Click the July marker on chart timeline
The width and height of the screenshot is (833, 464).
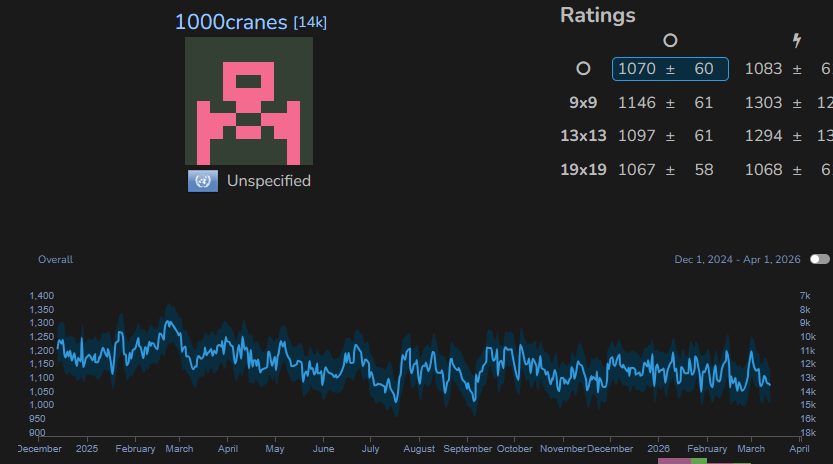(x=371, y=449)
